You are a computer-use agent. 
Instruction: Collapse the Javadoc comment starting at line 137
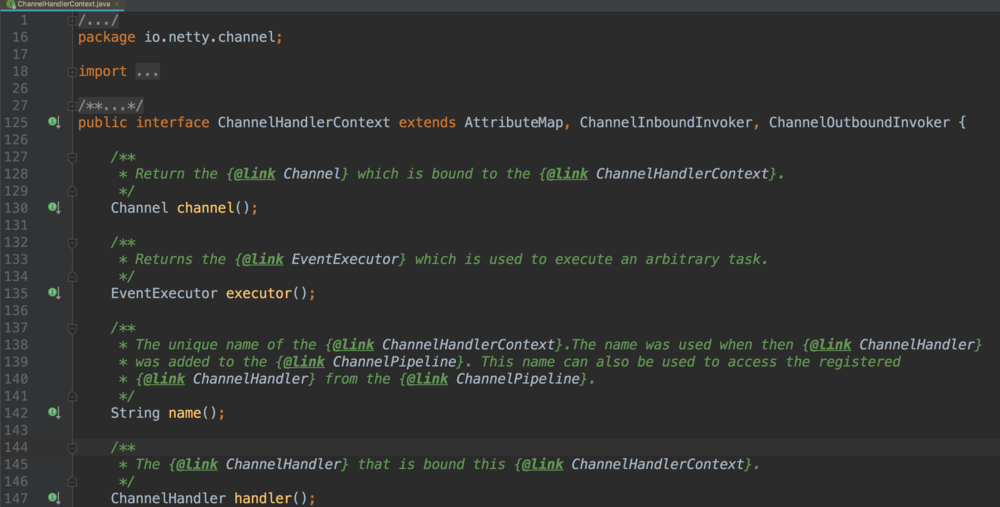click(72, 328)
